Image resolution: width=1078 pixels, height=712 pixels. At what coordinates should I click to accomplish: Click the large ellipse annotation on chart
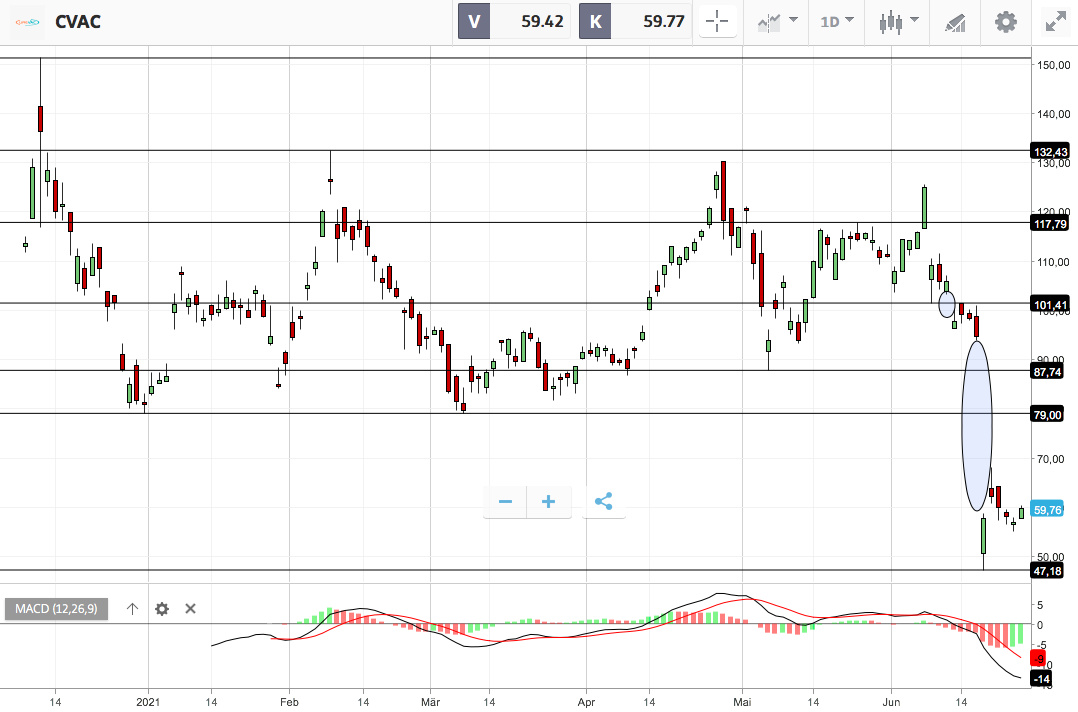(x=976, y=425)
